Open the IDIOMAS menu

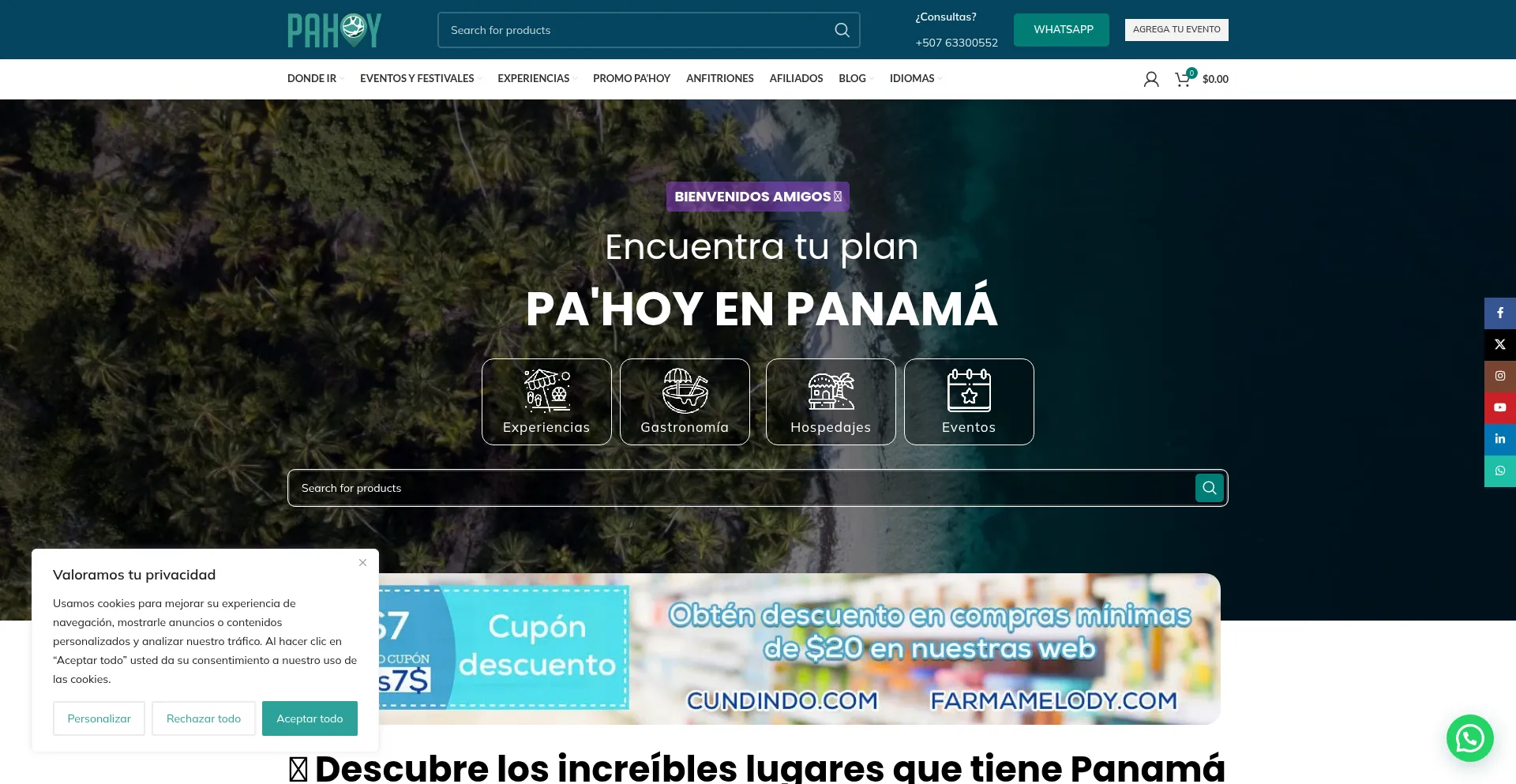(x=911, y=78)
